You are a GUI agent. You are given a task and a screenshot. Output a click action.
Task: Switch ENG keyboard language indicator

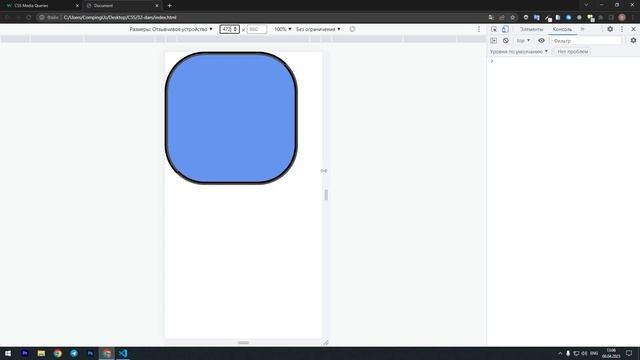pyautogui.click(x=594, y=353)
